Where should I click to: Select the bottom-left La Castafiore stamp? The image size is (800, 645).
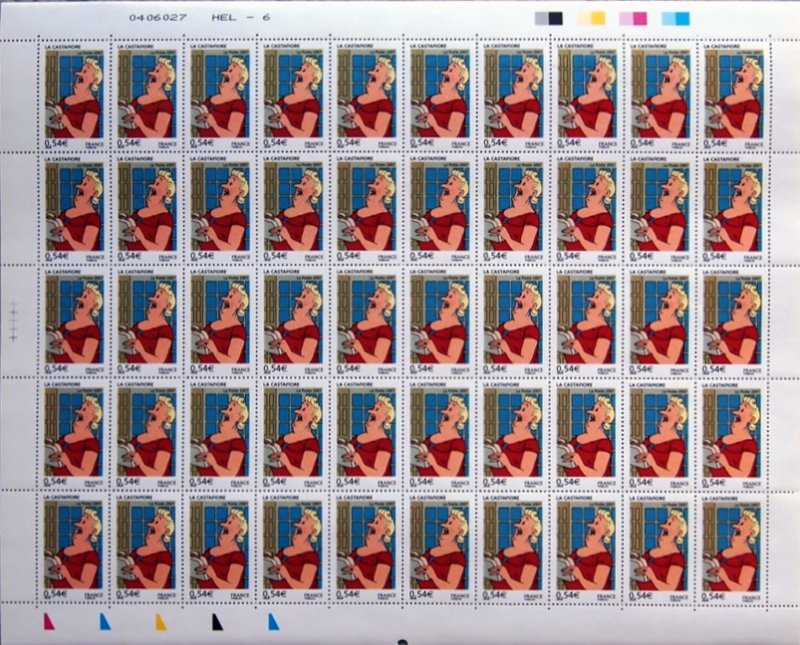tap(73, 547)
